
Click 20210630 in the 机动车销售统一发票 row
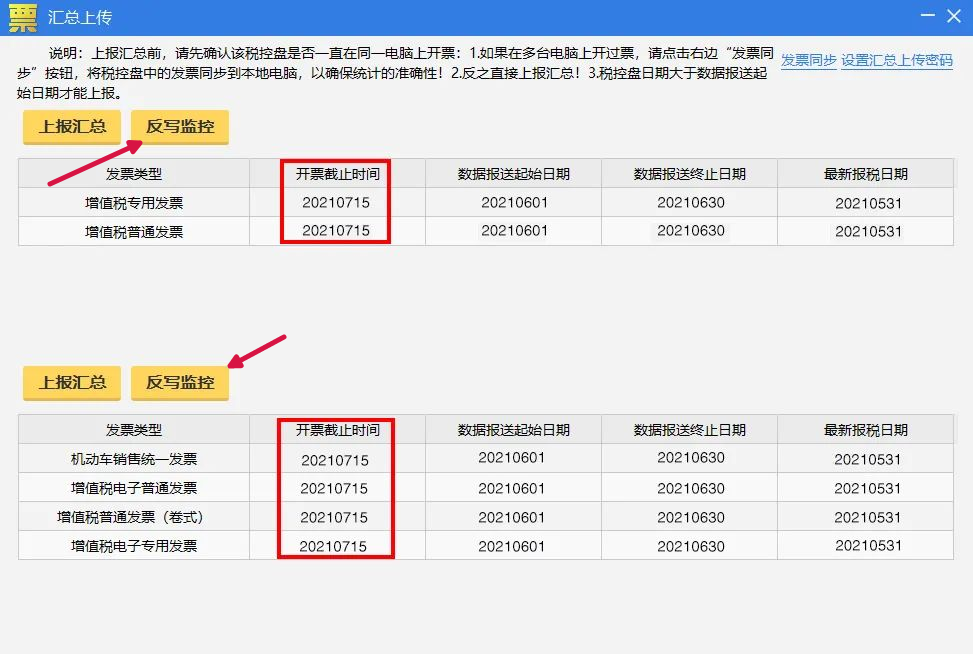(691, 457)
